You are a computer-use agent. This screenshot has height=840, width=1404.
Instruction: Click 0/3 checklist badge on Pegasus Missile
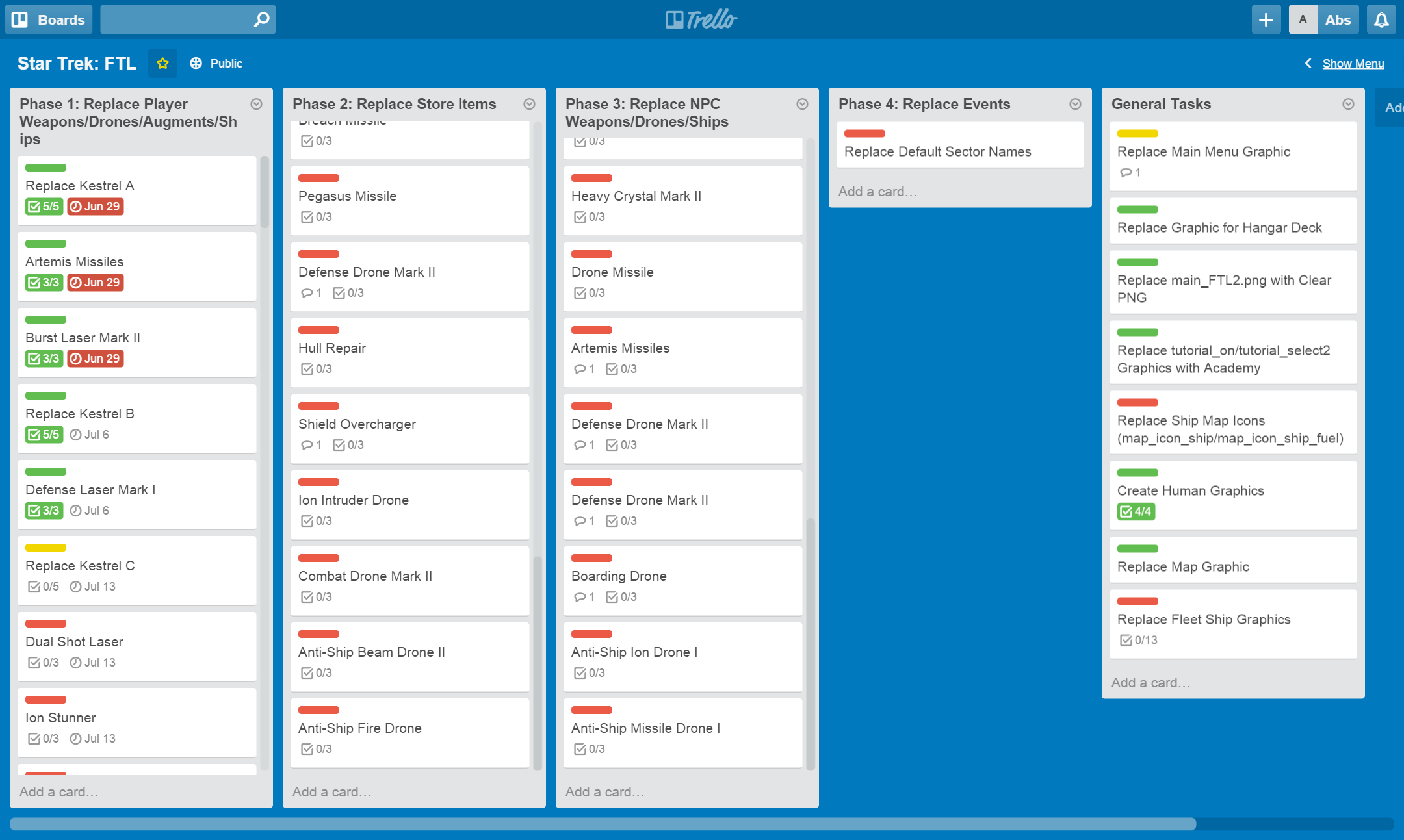click(x=317, y=217)
